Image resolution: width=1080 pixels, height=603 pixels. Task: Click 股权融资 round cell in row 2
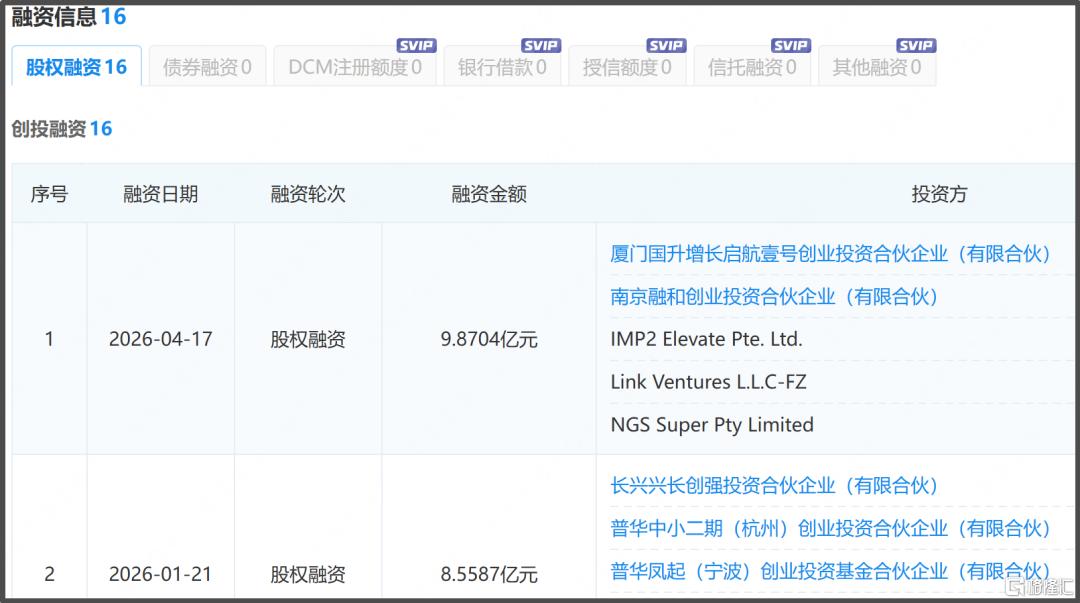[x=308, y=574]
